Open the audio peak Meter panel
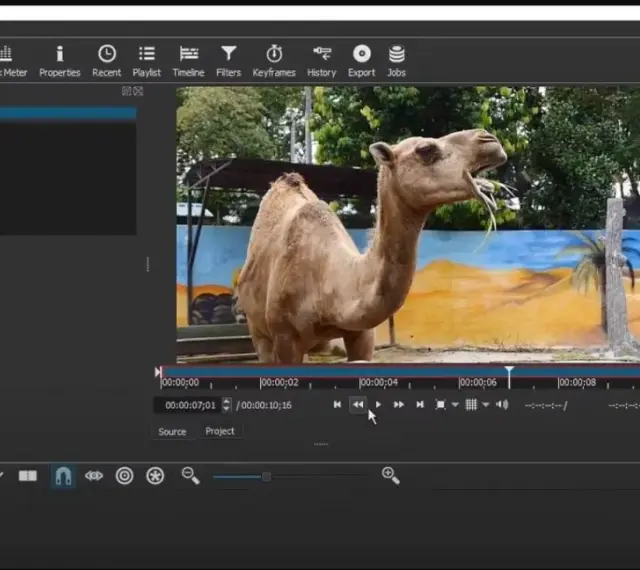The width and height of the screenshot is (640, 570). point(12,61)
